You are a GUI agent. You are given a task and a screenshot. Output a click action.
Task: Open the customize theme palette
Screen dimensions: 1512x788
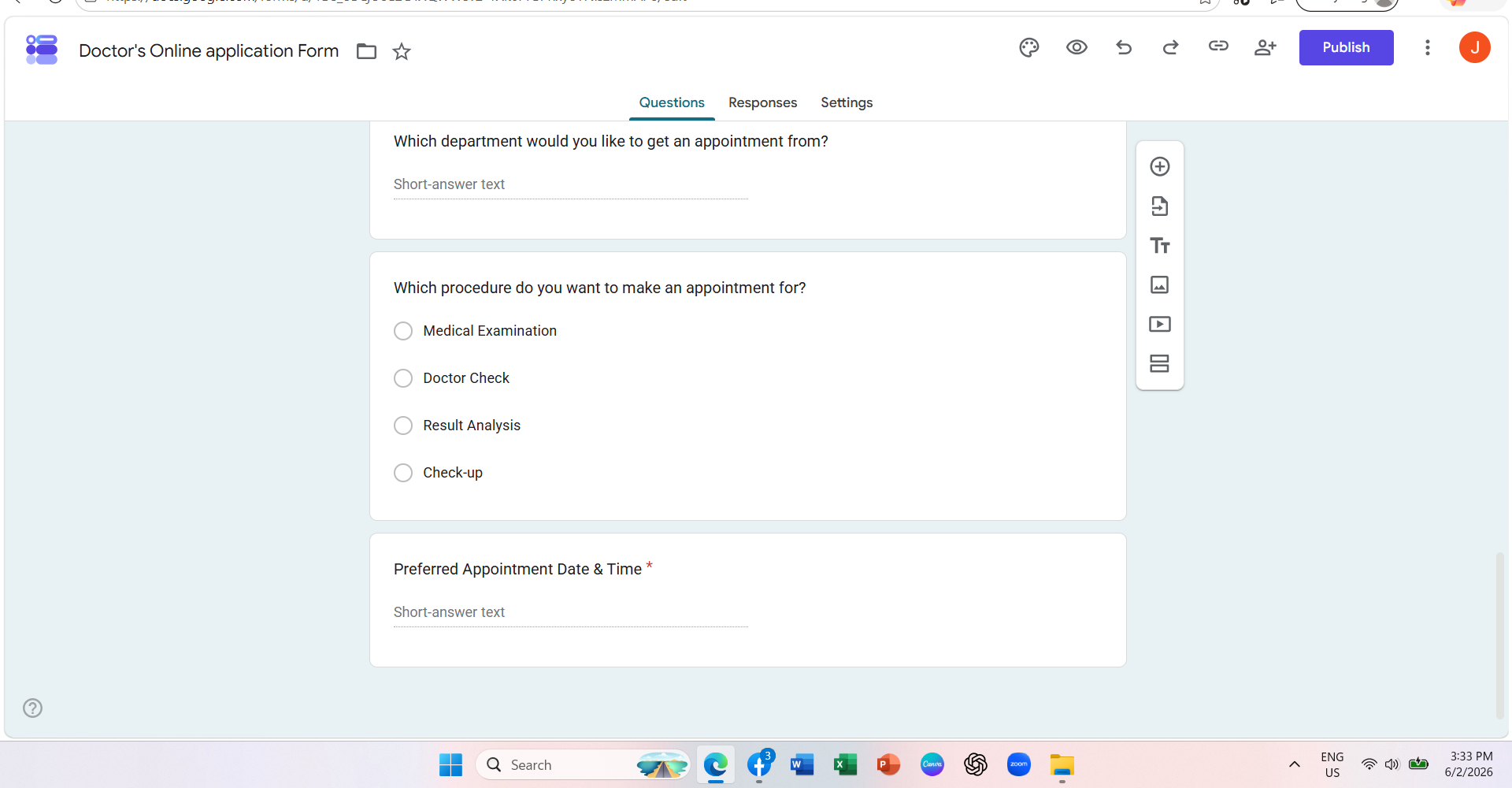1029,47
